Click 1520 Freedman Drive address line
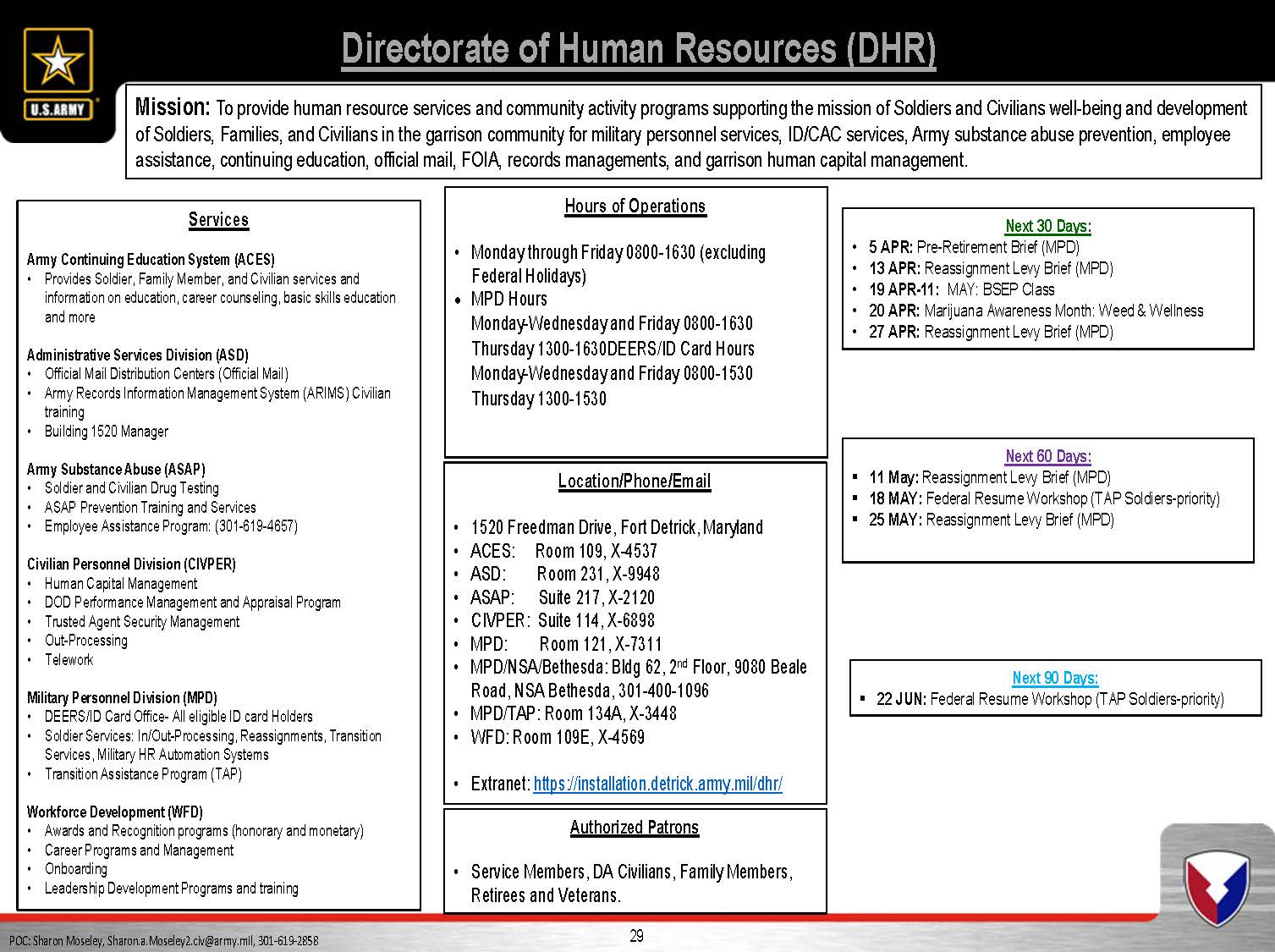Screen dimensions: 1275x952 tap(617, 527)
